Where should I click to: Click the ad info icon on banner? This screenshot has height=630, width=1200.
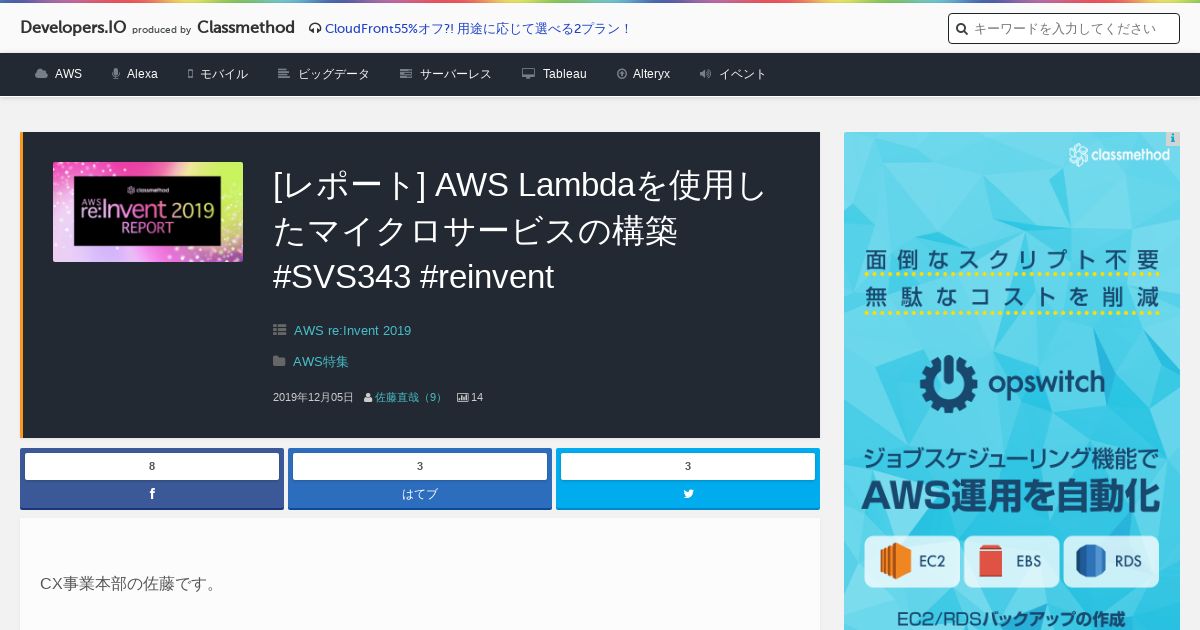click(x=1172, y=139)
